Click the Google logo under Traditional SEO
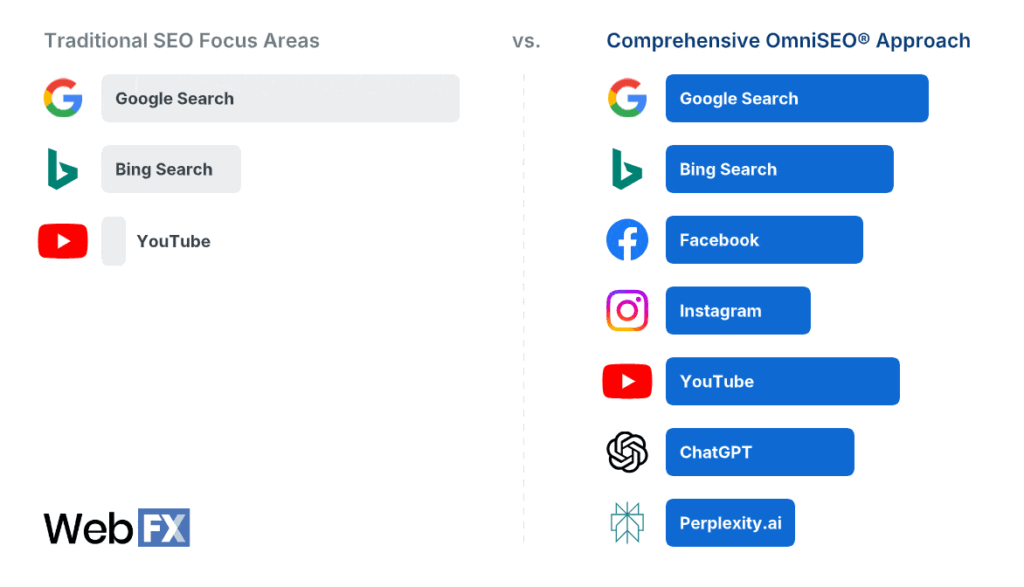The height and width of the screenshot is (587, 1024). click(63, 98)
